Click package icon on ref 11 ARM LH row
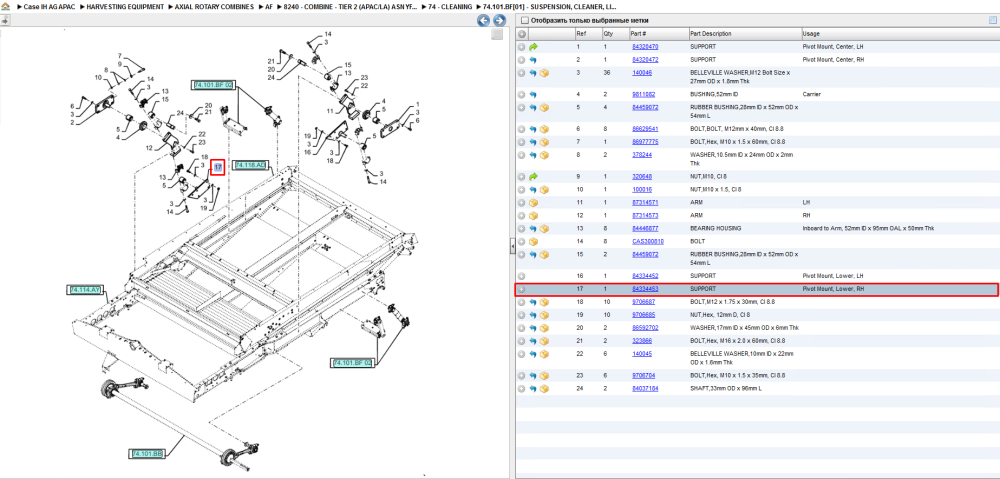Screen dimensions: 1000x479 533,202
